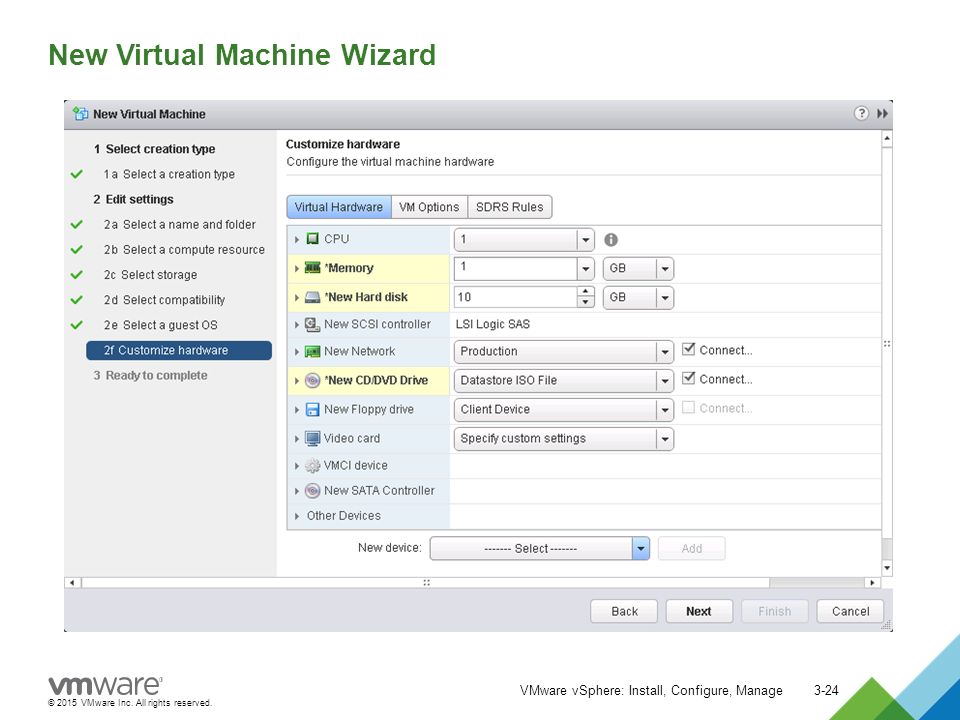
Task: Click the New Floppy drive icon
Action: click(x=312, y=409)
